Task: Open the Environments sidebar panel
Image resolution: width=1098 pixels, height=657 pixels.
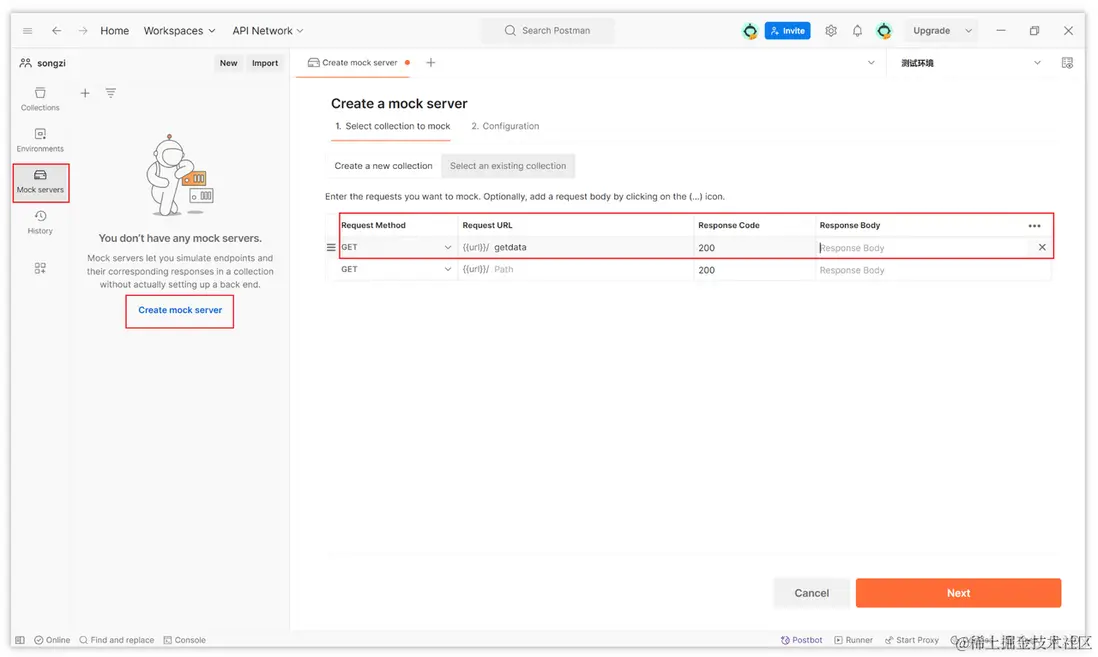Action: (x=40, y=139)
